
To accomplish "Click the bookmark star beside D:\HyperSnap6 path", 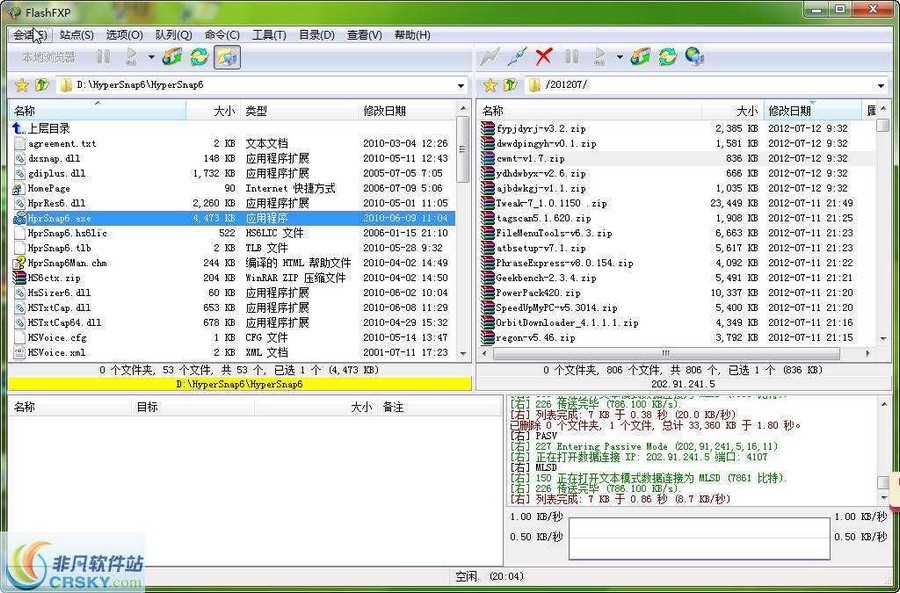I will click(x=22, y=86).
